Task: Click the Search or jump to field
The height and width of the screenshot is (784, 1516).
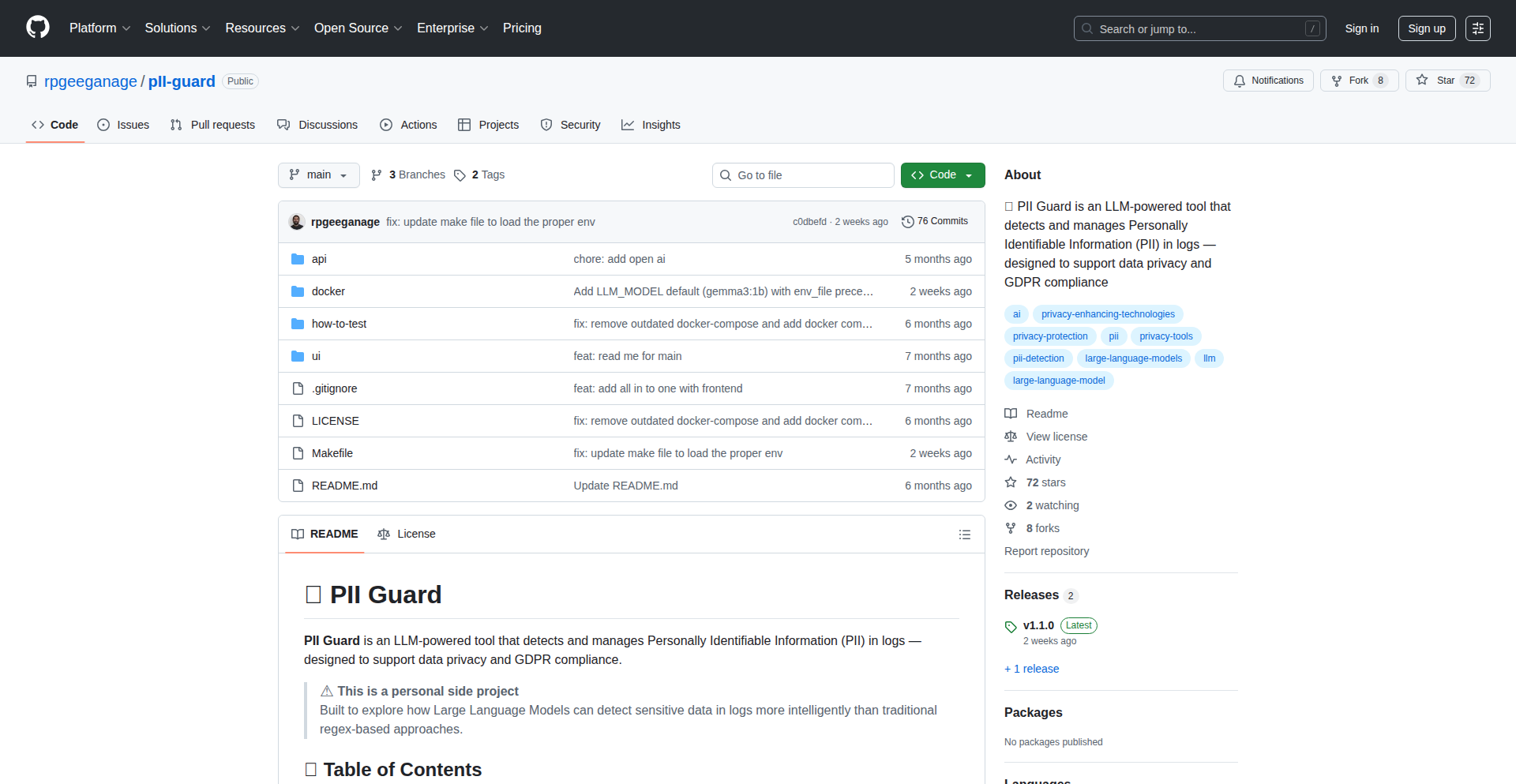Action: [1199, 28]
